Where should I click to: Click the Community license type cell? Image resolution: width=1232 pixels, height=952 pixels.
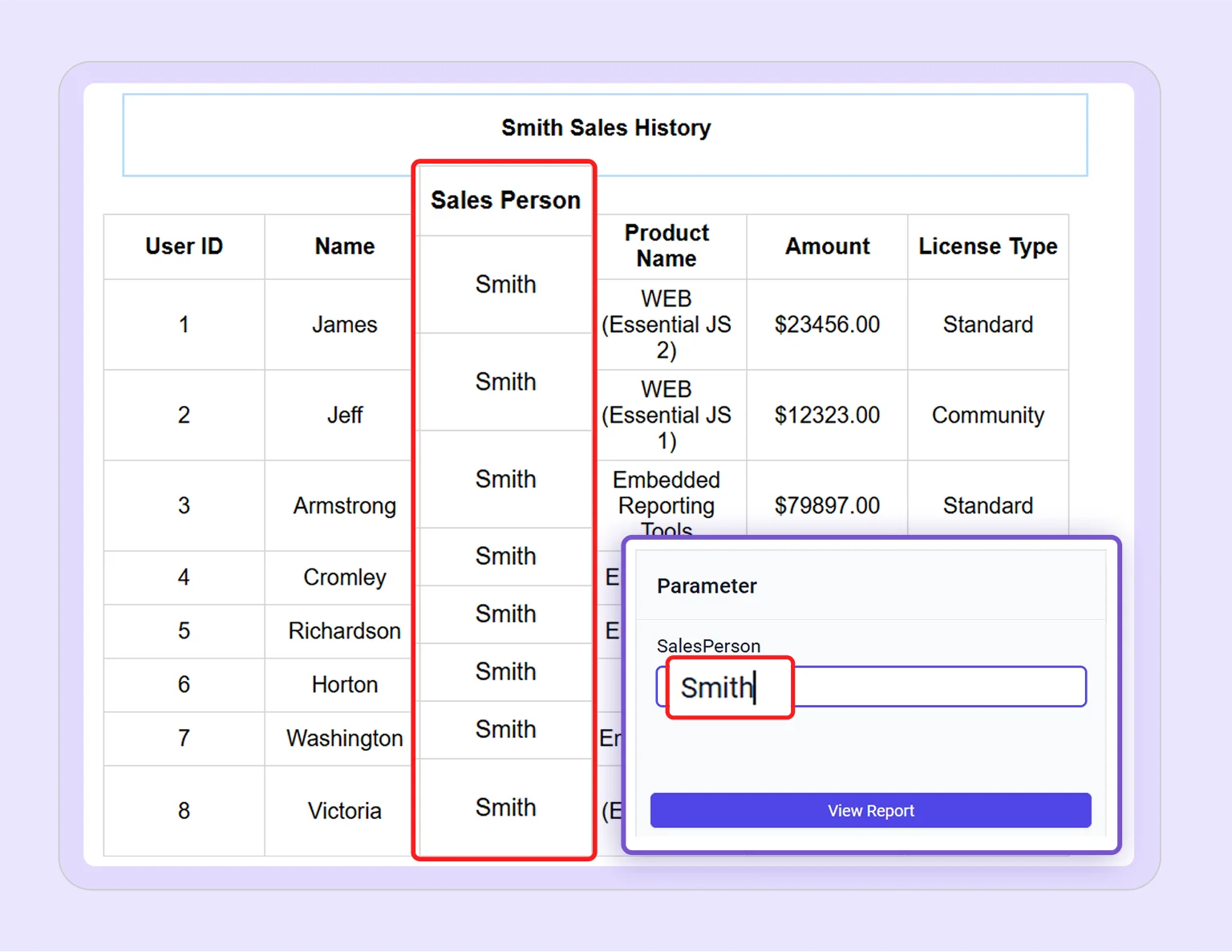click(987, 415)
